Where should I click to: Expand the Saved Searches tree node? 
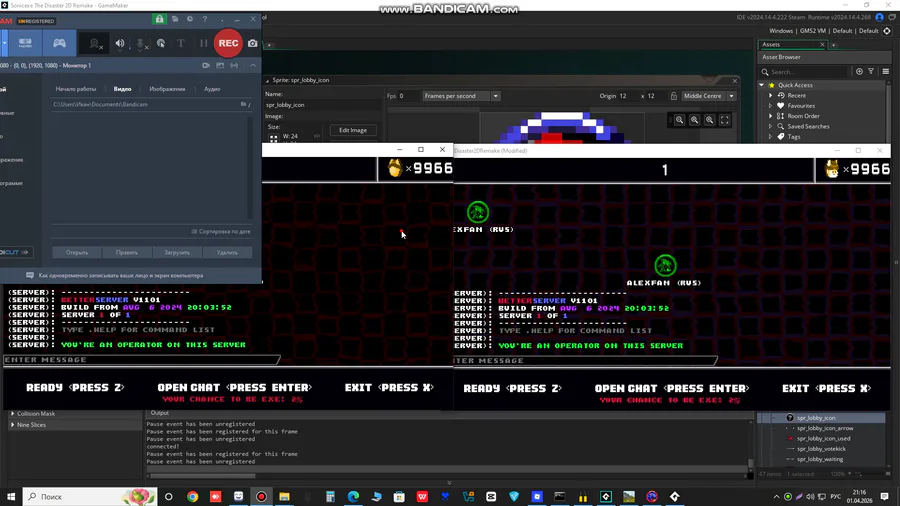click(x=771, y=126)
